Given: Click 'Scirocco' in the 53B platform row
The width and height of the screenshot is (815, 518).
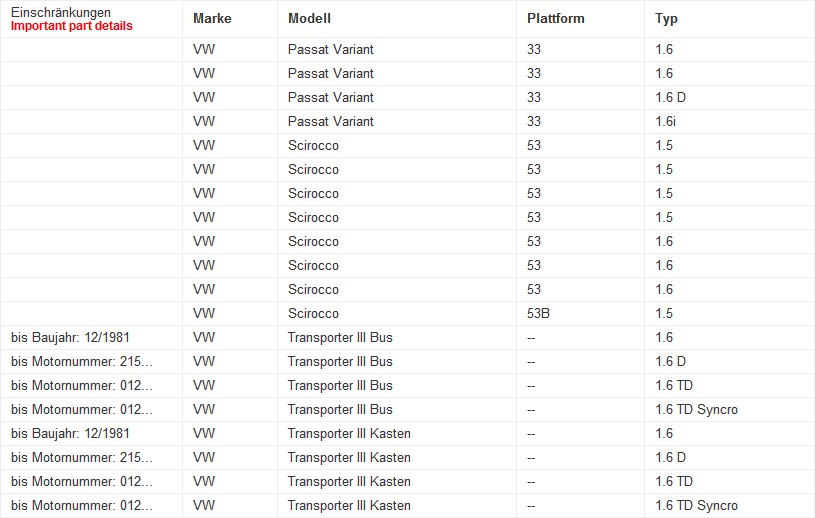Looking at the screenshot, I should pos(313,313).
